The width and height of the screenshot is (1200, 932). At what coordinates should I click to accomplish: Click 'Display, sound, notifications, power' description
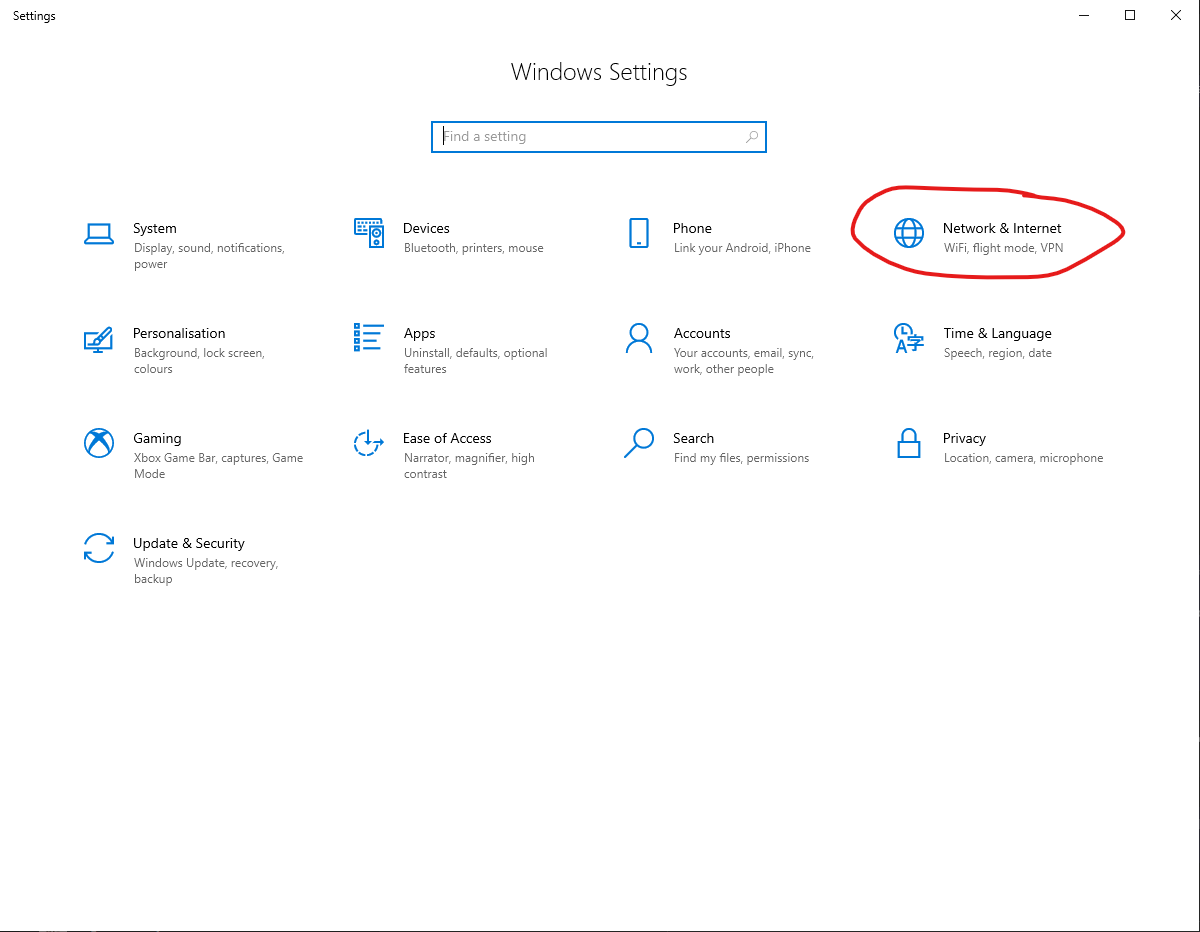click(x=209, y=256)
